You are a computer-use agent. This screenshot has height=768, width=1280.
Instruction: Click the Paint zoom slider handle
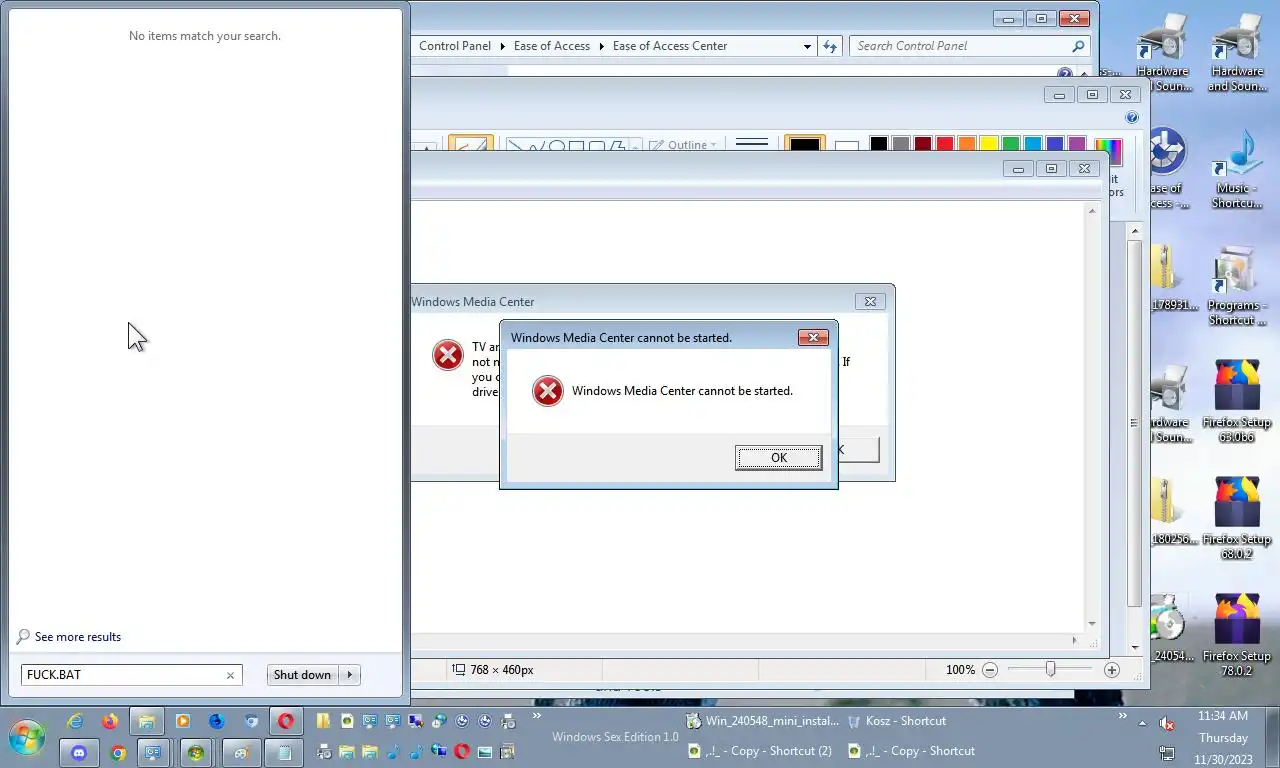tap(1050, 670)
